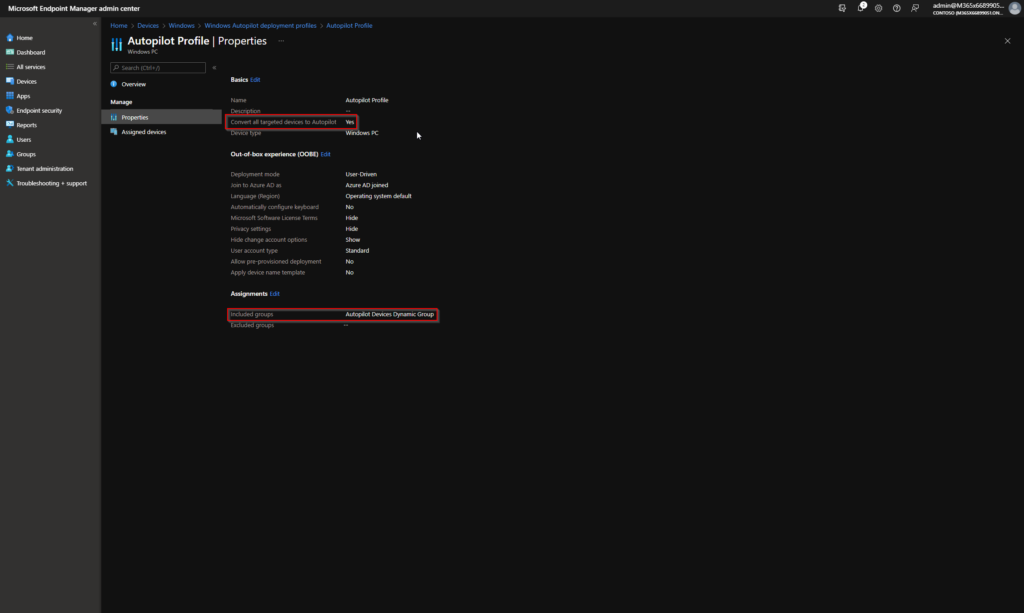Click 'Convert all targeted devices to Autopilot' label
The height and width of the screenshot is (613, 1024).
pos(283,122)
